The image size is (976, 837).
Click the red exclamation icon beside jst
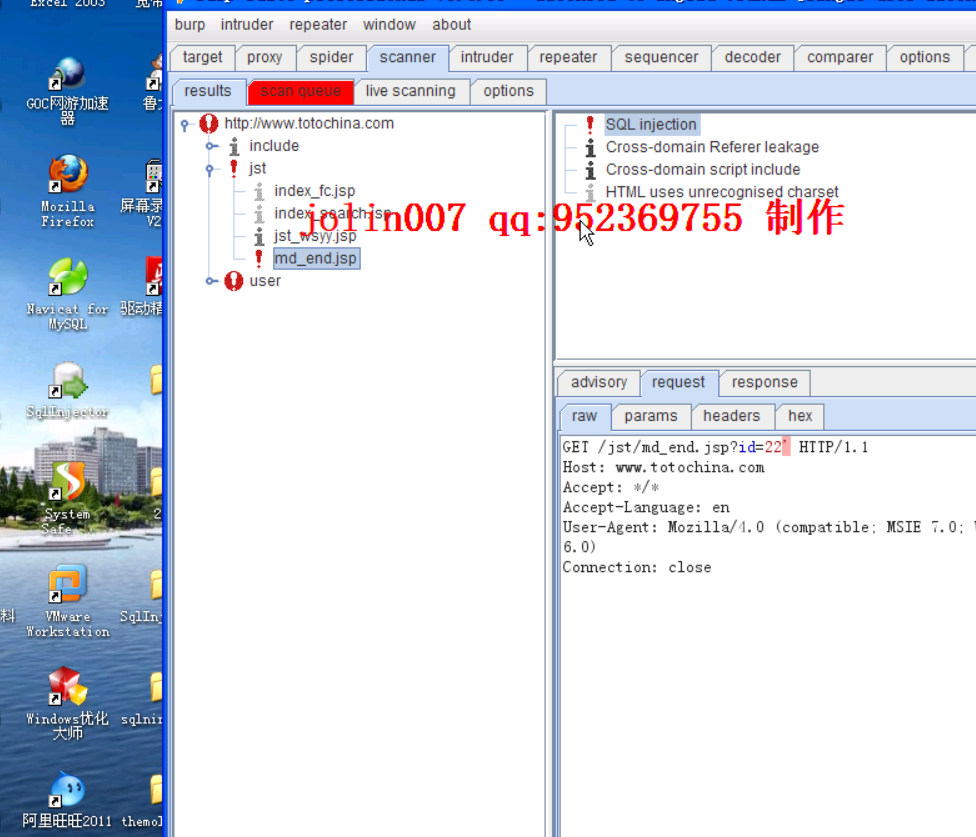(234, 168)
